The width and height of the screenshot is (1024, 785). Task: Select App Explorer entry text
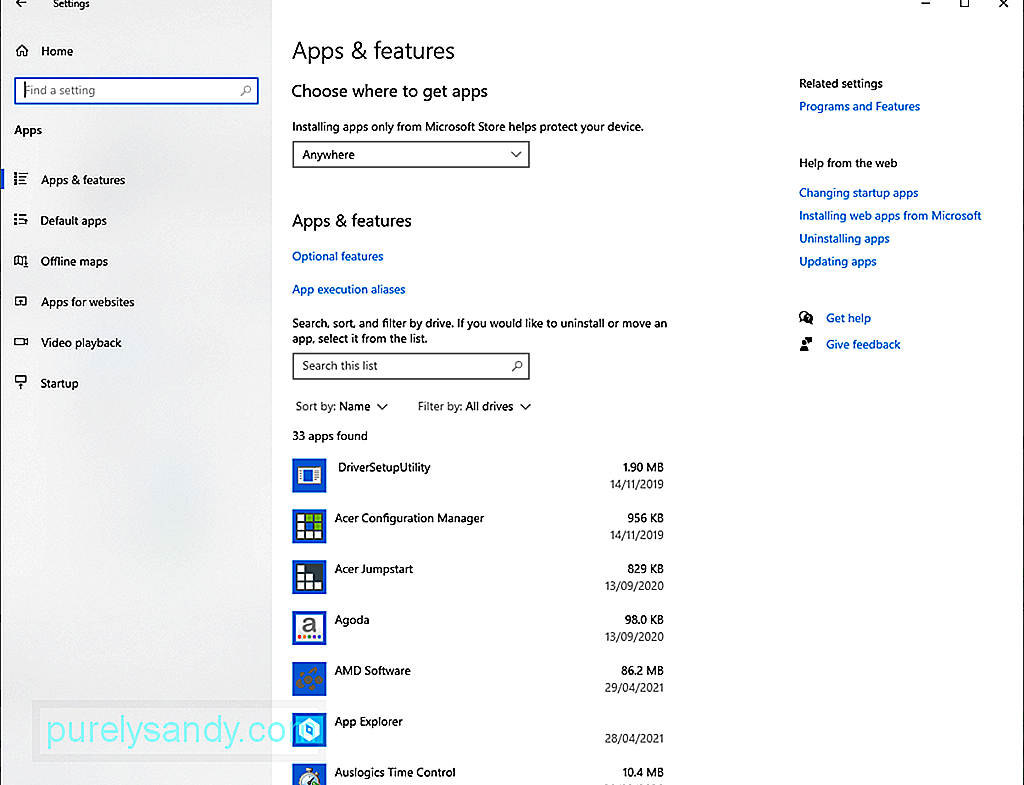coord(368,722)
